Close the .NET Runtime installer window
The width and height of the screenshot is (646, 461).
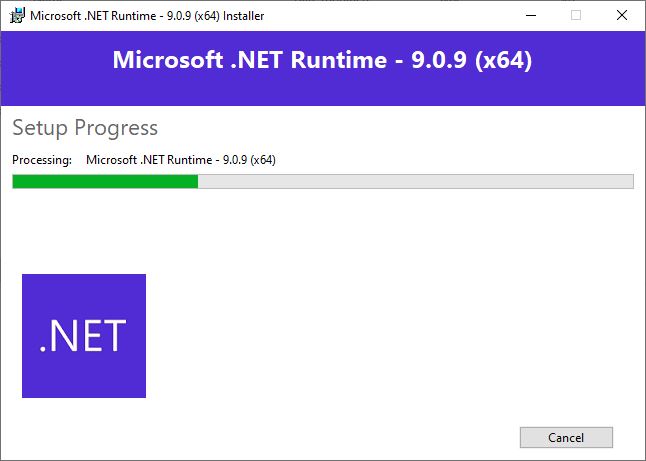[x=621, y=15]
